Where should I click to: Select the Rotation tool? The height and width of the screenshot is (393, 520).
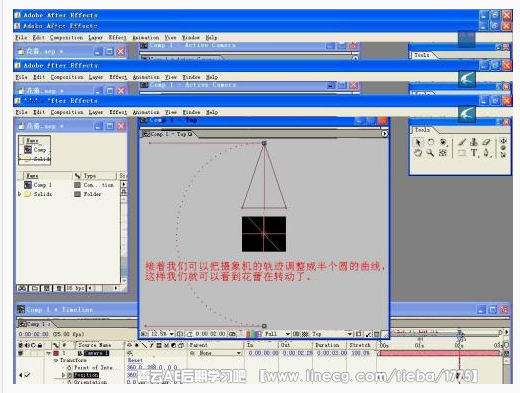431,142
